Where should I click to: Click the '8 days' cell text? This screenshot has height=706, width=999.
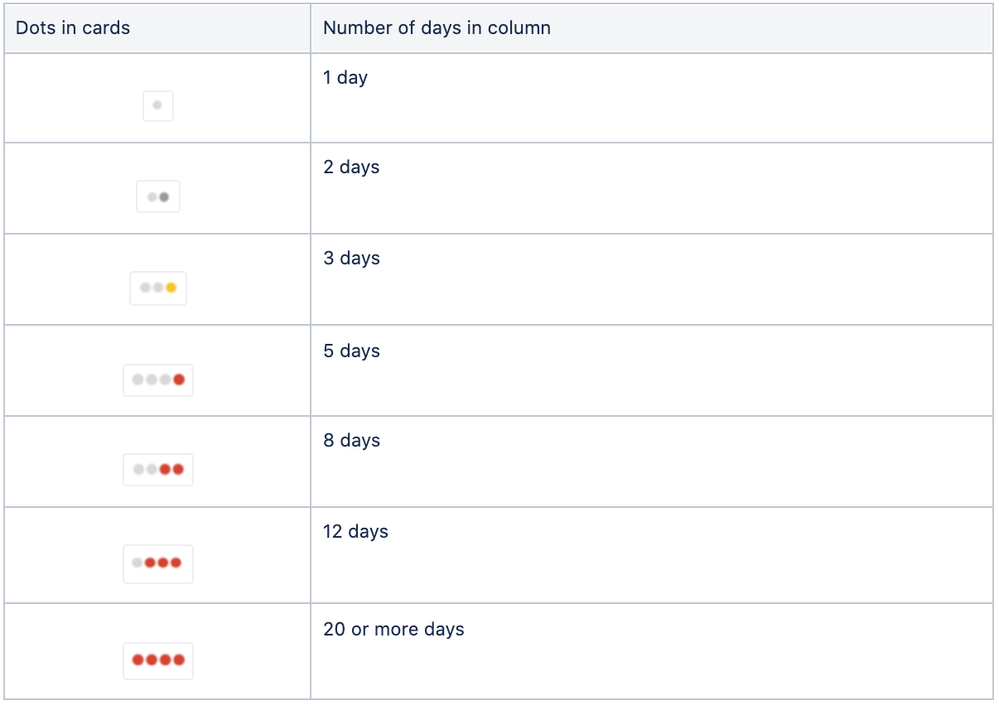(x=352, y=440)
